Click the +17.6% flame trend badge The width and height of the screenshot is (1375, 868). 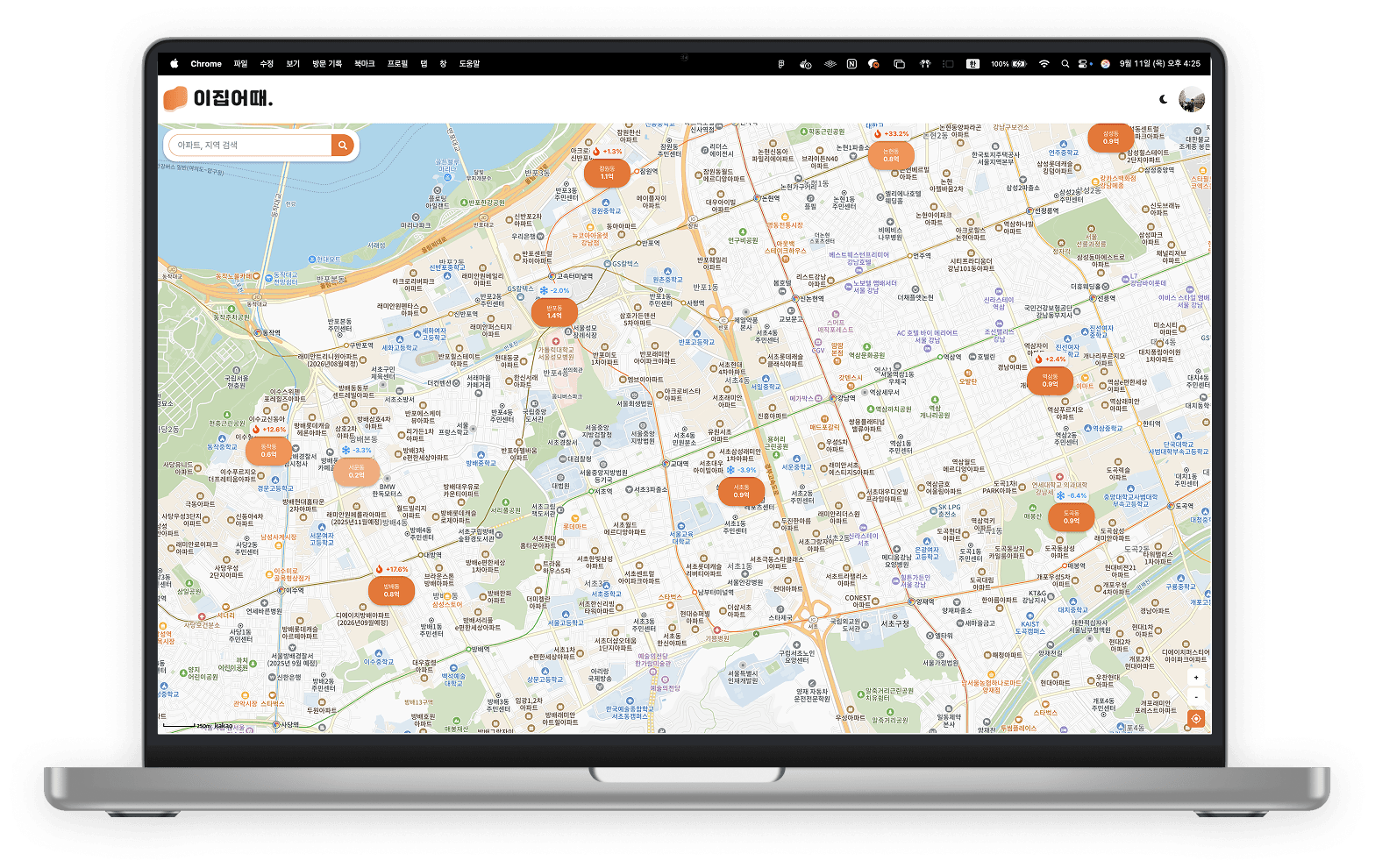pos(391,569)
